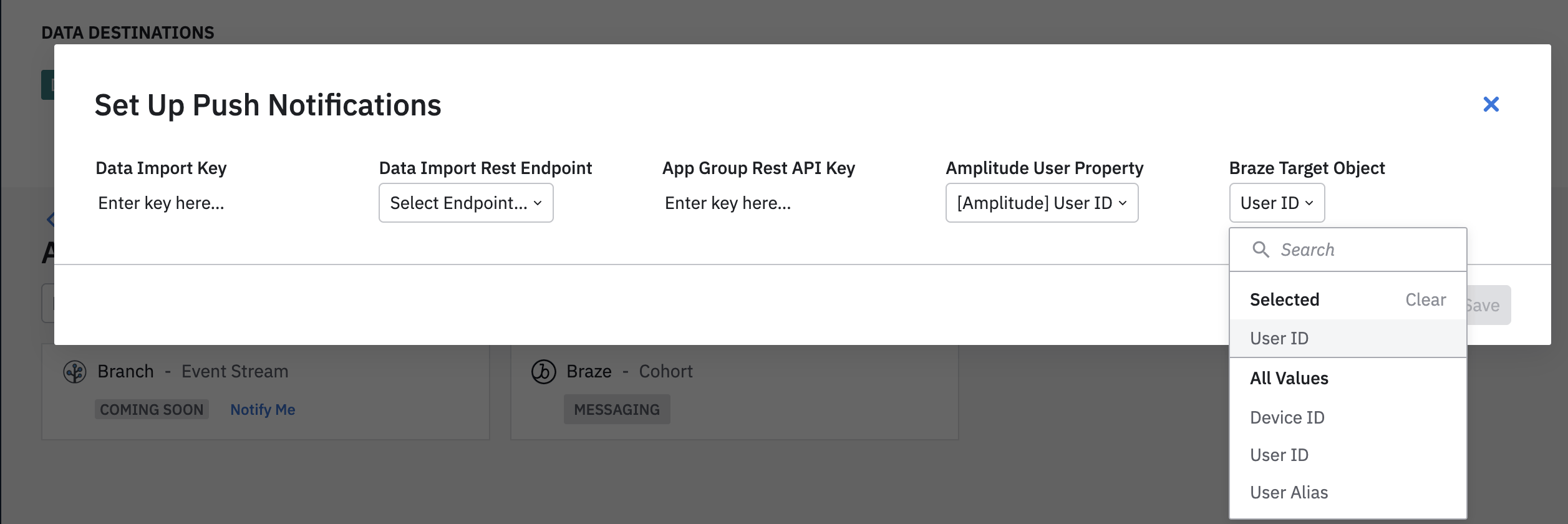Click the search magnifier icon in dropdown

1261,250
